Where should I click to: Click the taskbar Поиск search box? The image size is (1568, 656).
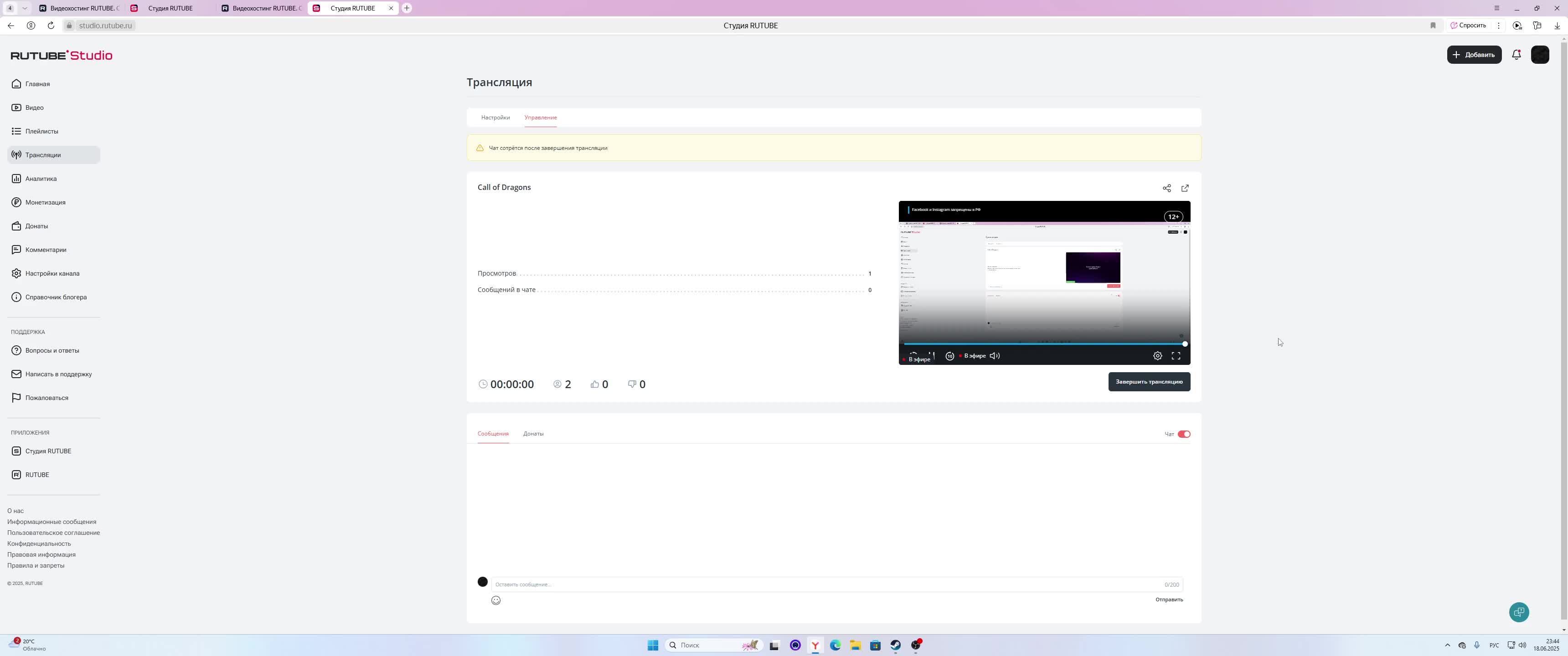click(713, 646)
